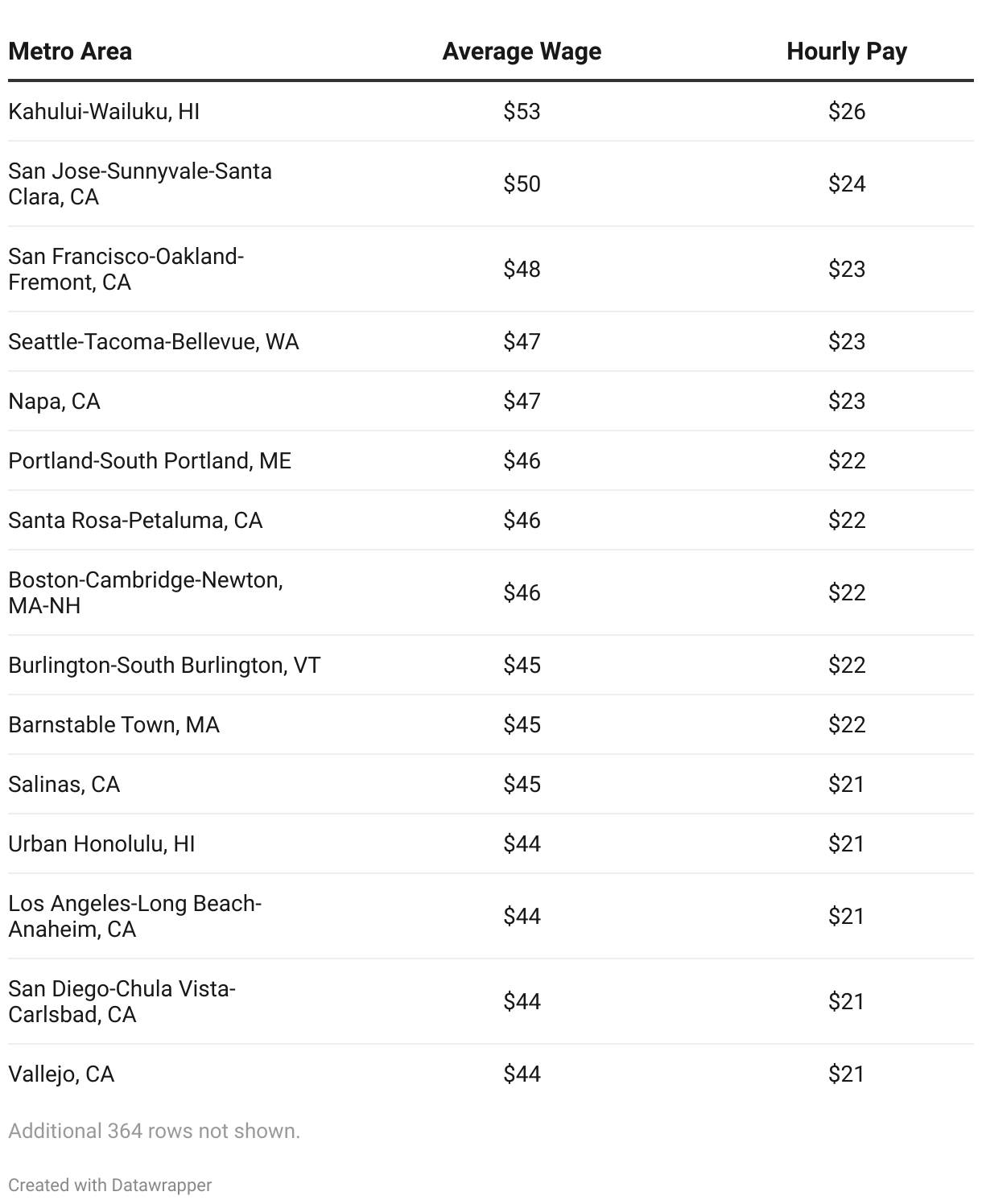Click the Hourly Pay column header
982x1204 pixels.
(x=846, y=52)
